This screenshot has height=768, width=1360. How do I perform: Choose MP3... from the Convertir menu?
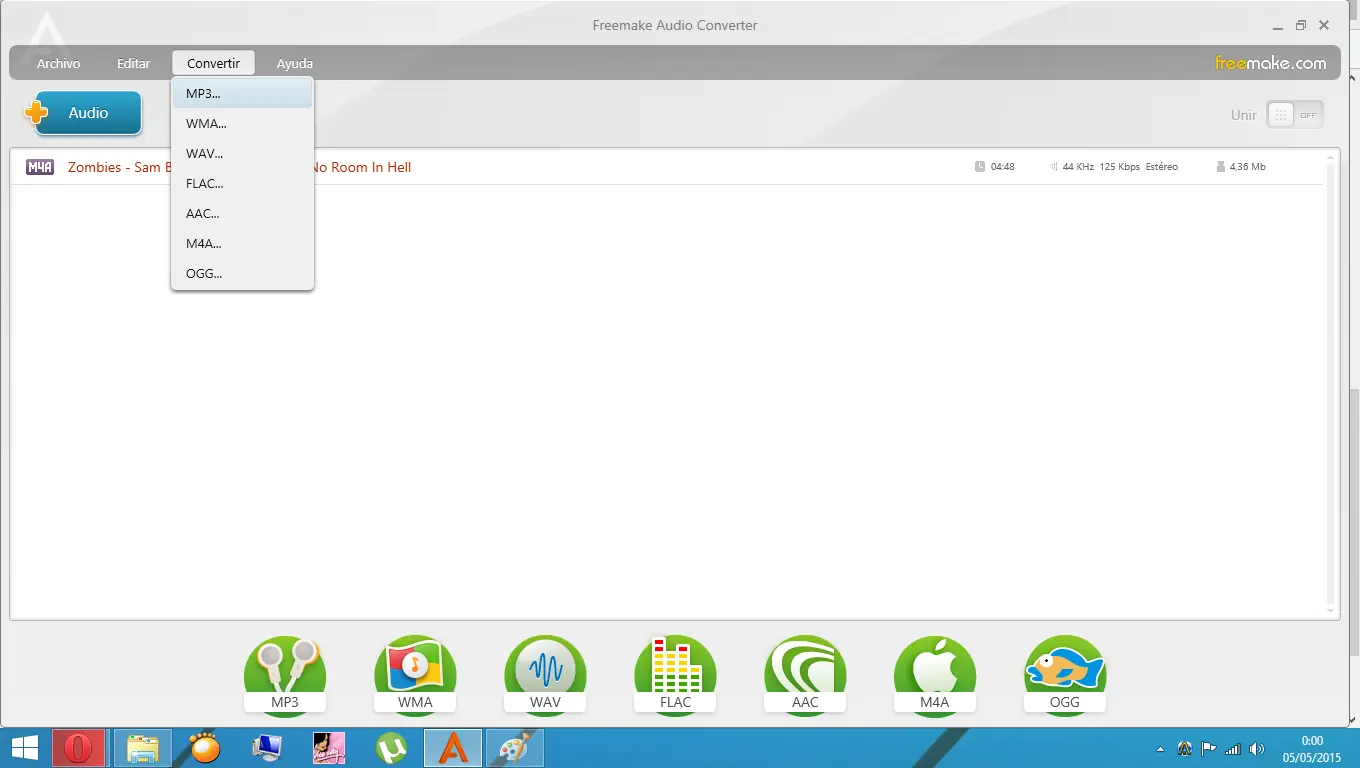[243, 94]
